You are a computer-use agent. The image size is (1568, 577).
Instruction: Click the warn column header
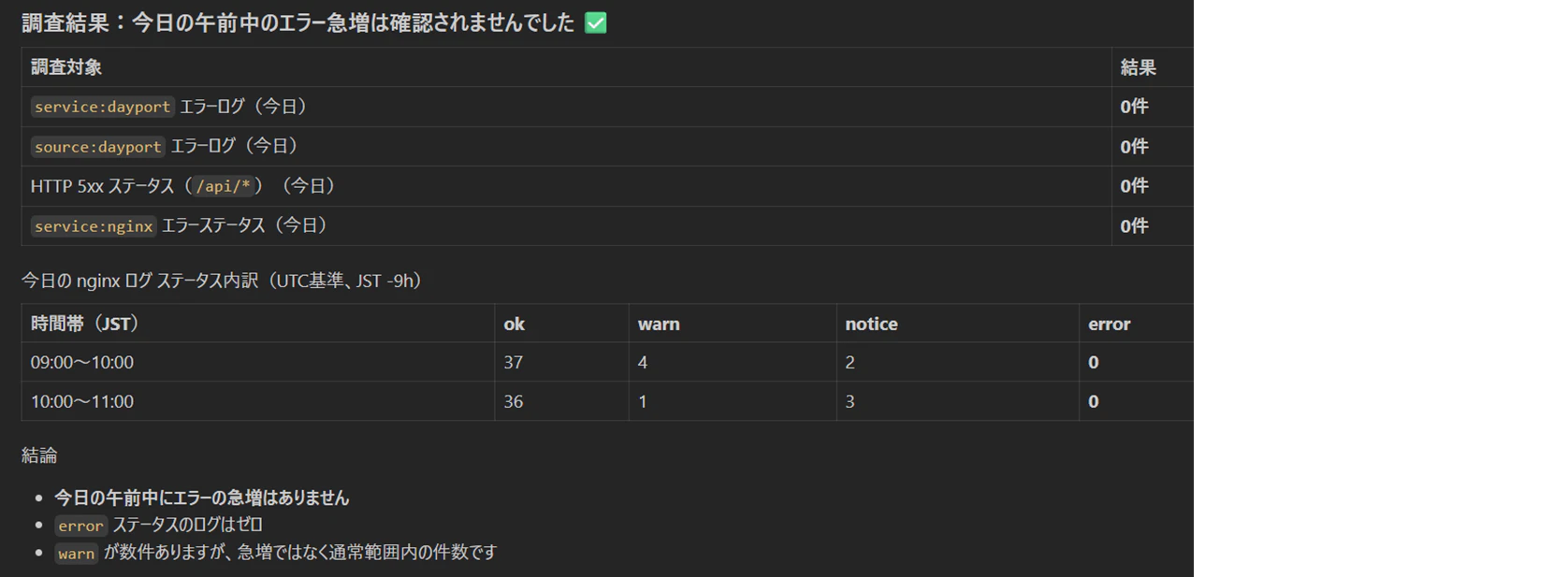click(659, 324)
